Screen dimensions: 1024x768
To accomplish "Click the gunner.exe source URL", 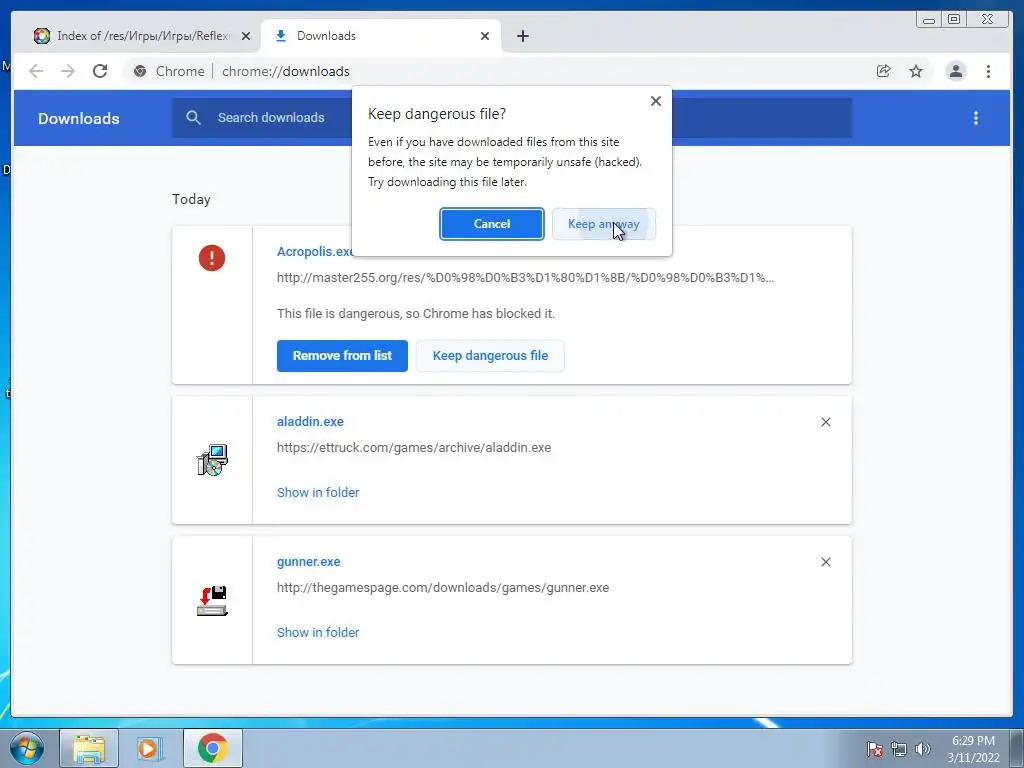I will click(x=443, y=588).
